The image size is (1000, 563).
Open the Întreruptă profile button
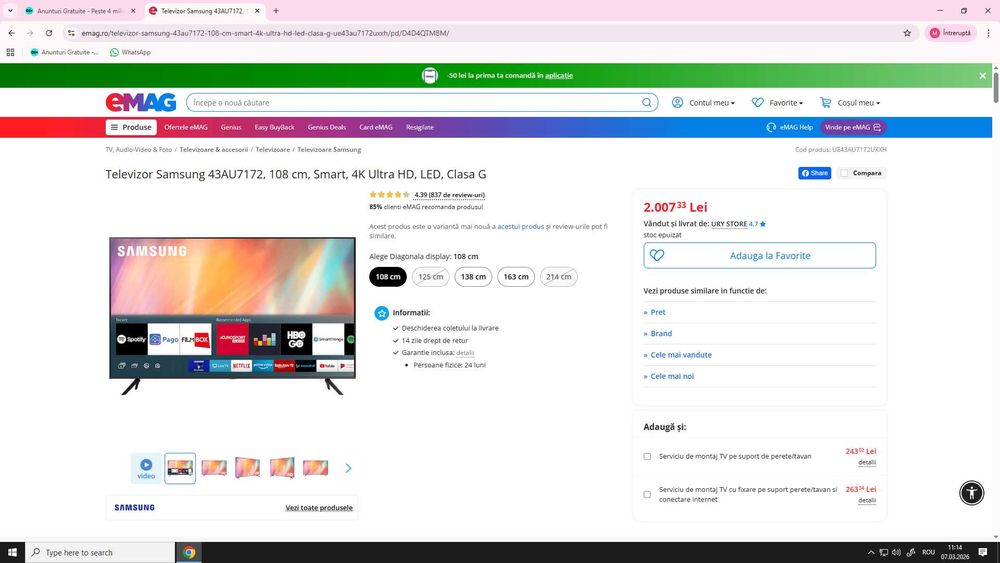click(x=950, y=33)
